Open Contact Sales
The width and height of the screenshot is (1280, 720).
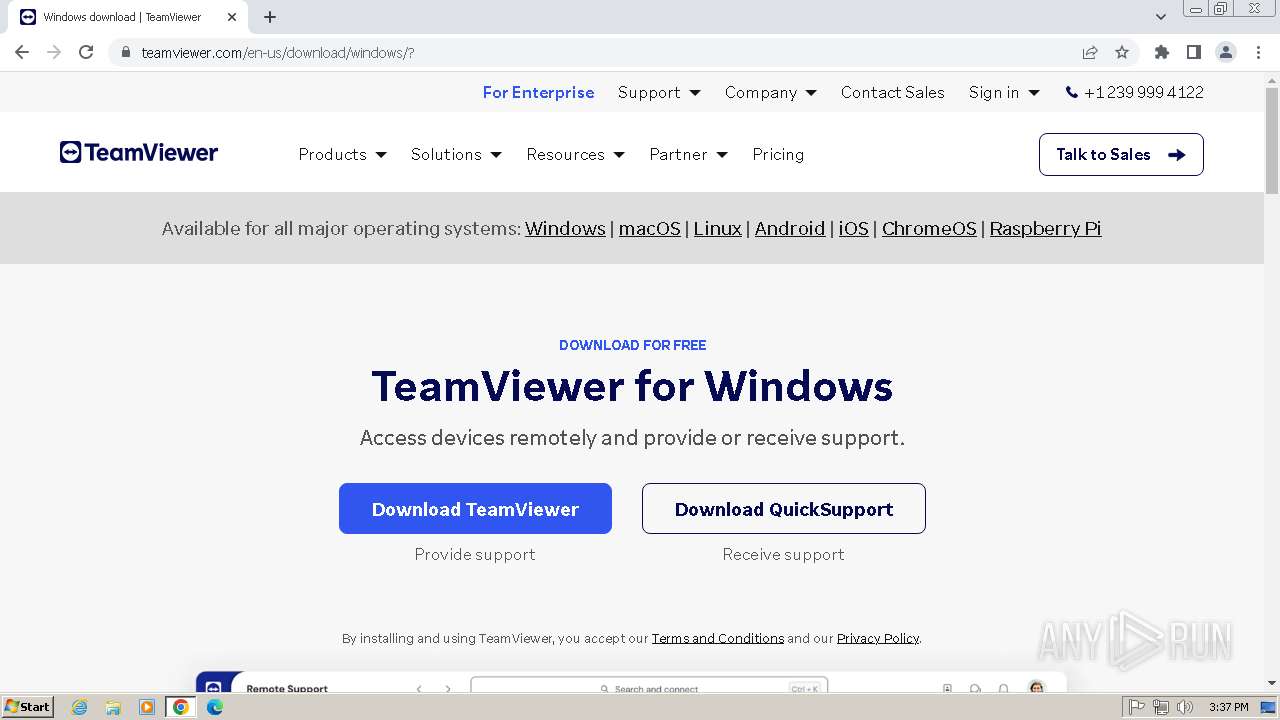pos(892,92)
